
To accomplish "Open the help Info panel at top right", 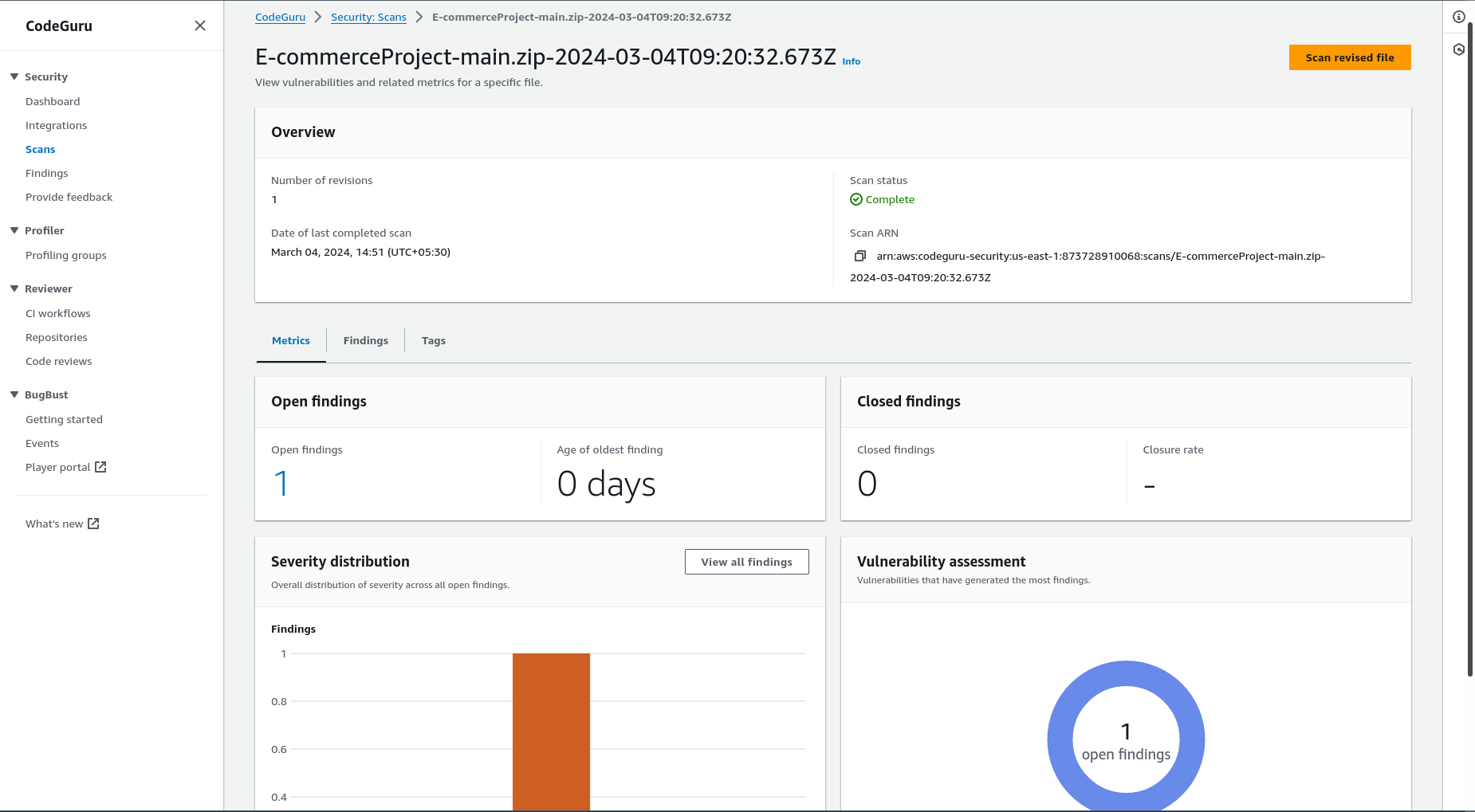I will coord(1458,16).
